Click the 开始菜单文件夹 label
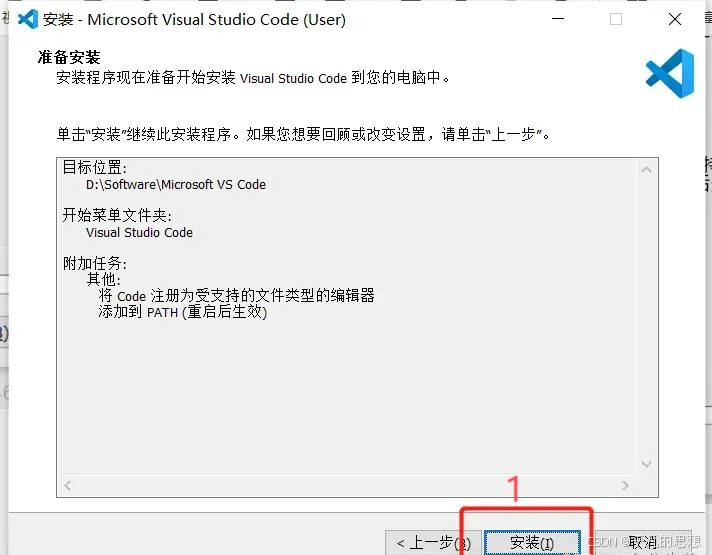The height and width of the screenshot is (555, 712). click(117, 215)
